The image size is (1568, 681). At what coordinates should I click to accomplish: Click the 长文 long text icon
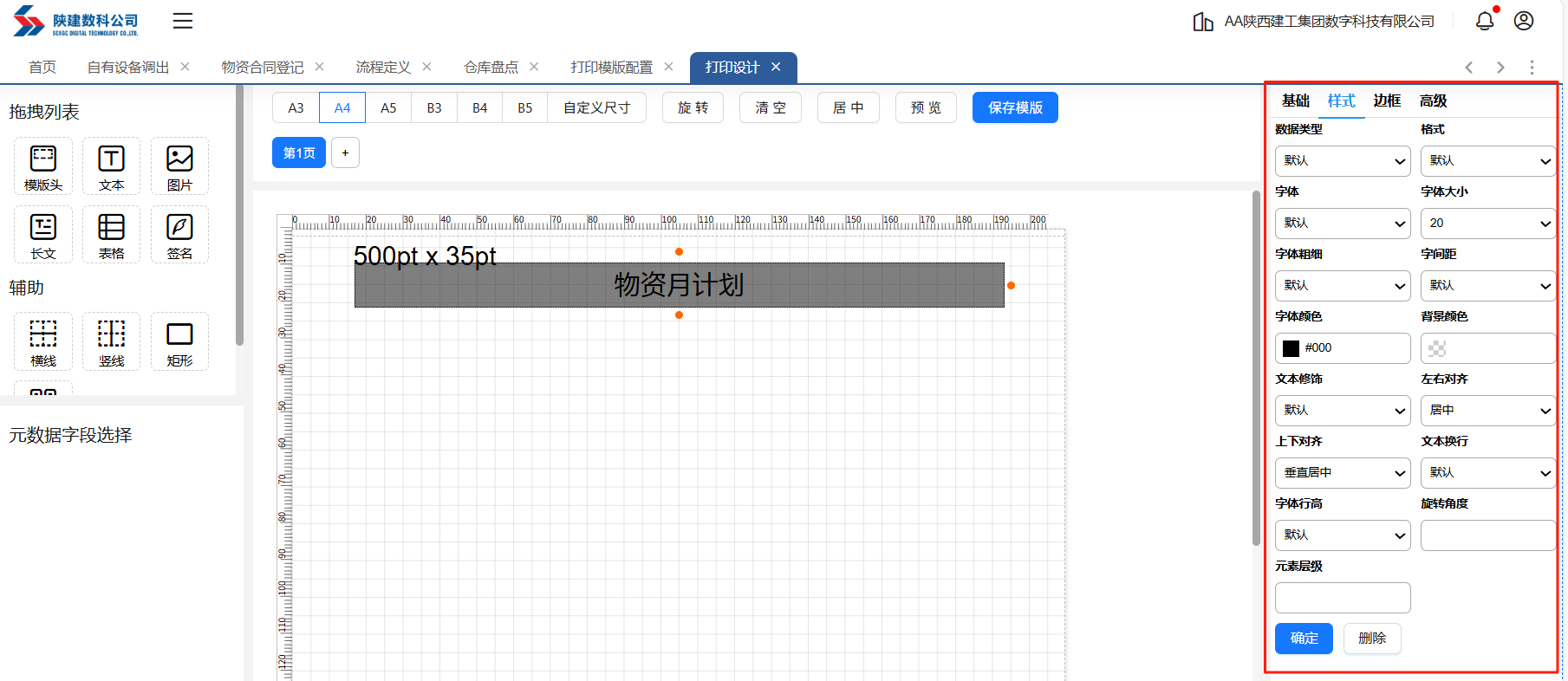[43, 235]
